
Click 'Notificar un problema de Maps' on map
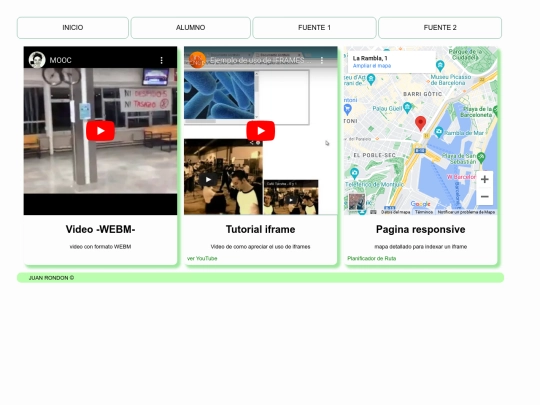466,212
